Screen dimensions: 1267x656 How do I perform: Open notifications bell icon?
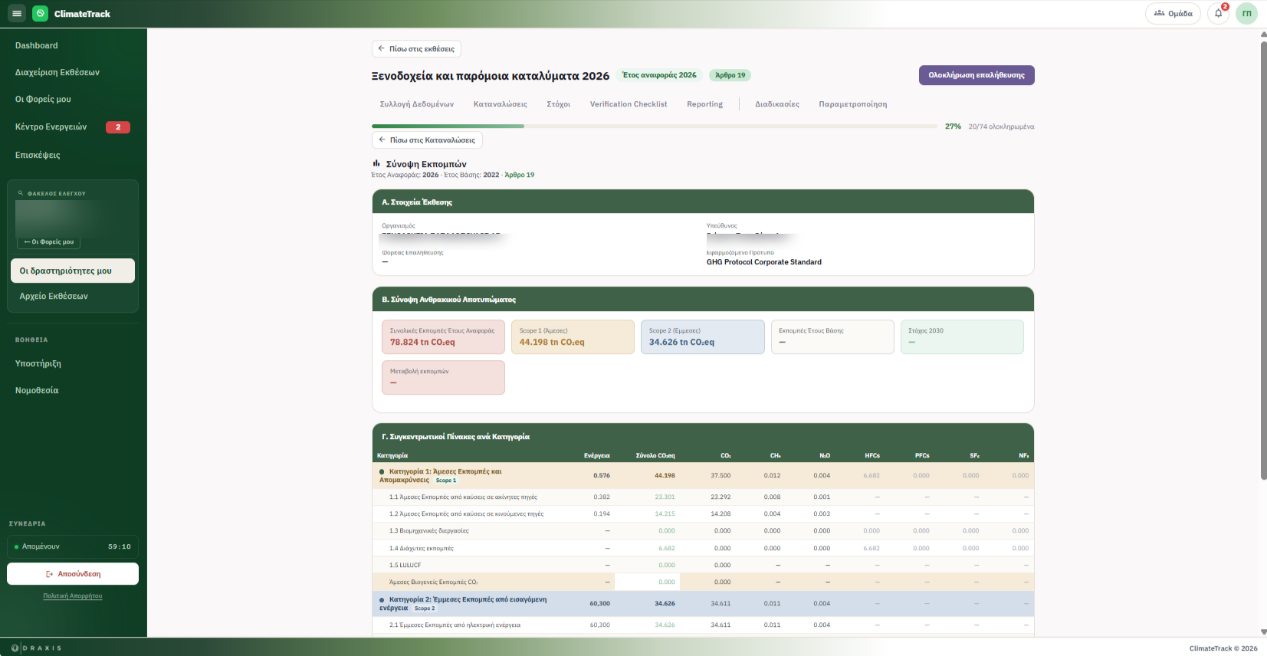coord(1218,13)
